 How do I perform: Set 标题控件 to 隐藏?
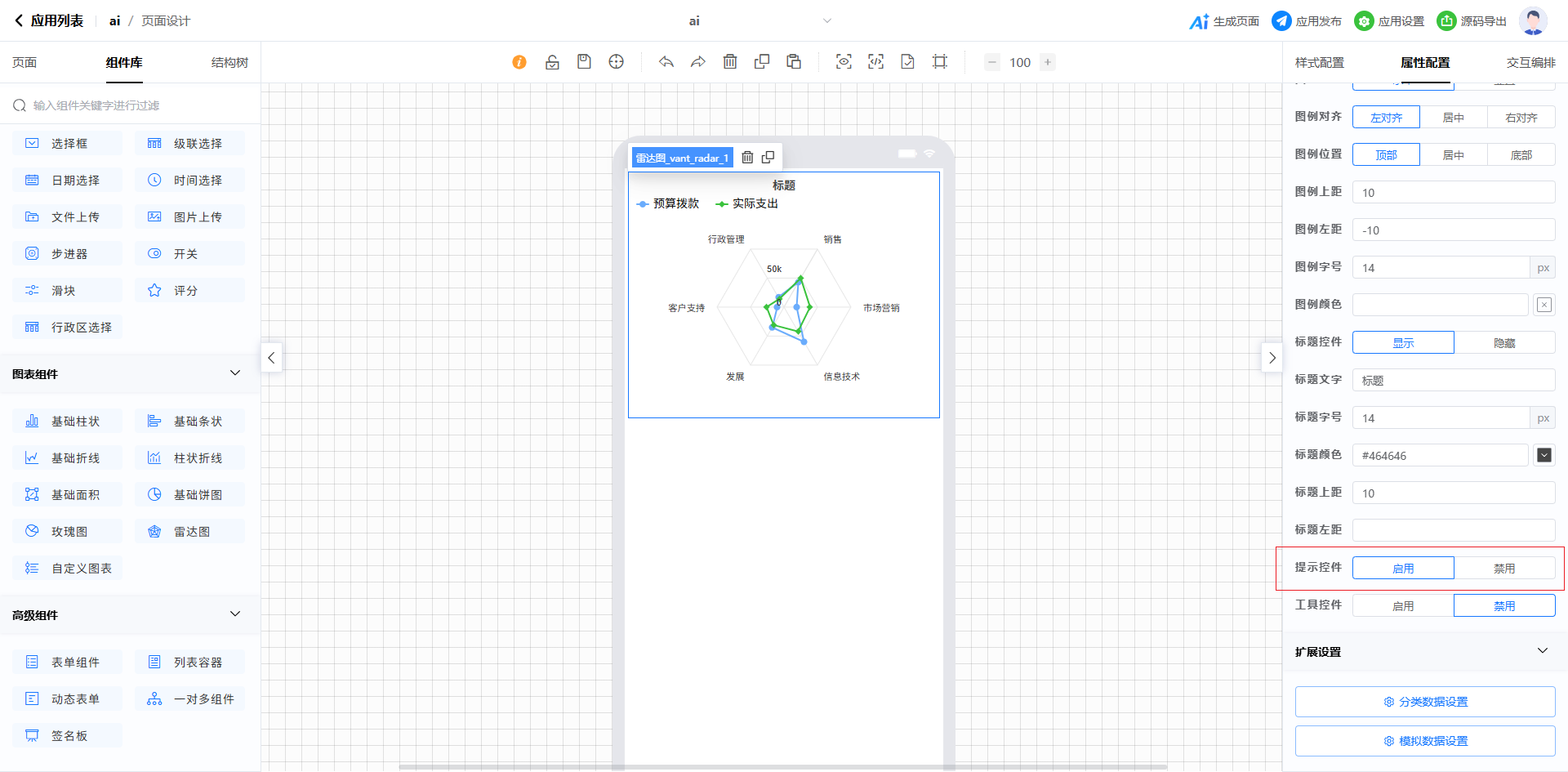click(x=1504, y=343)
